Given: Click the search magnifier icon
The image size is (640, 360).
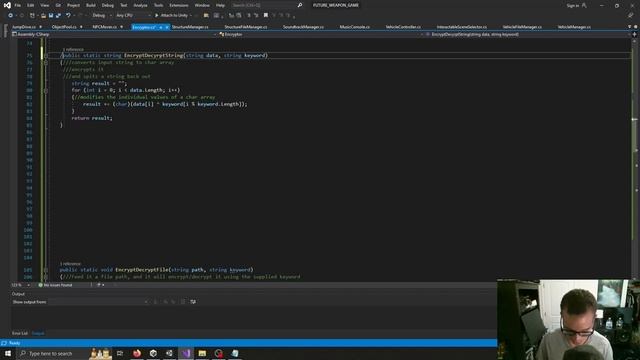Looking at the screenshot, I should [300, 5].
